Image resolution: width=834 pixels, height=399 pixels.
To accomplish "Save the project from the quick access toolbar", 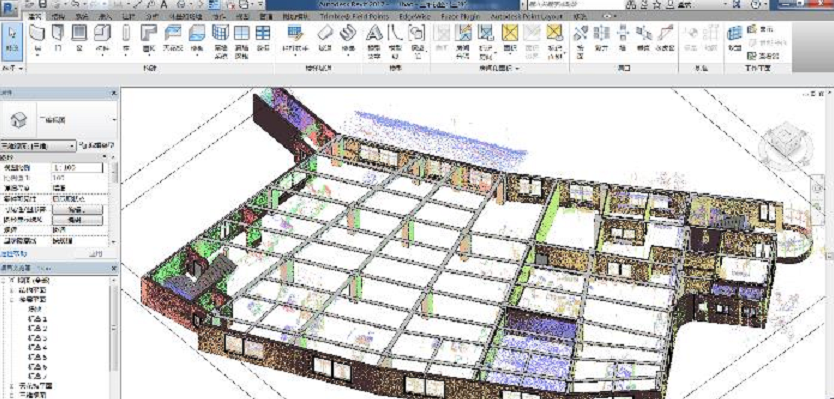I will point(43,4).
